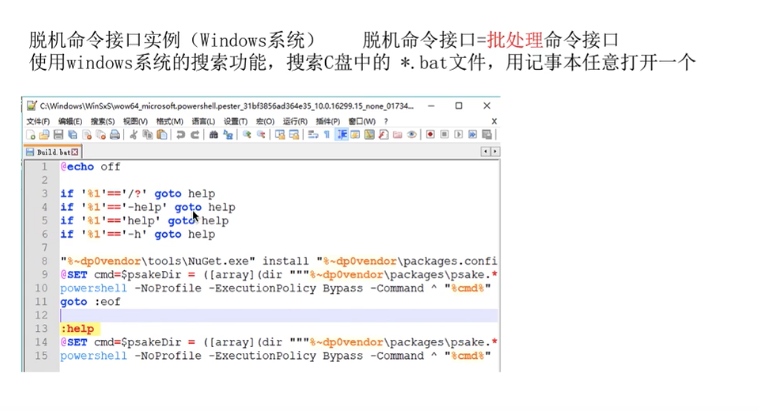Run macro multiple times icon
Screen dimensions: 759x411
coord(472,135)
